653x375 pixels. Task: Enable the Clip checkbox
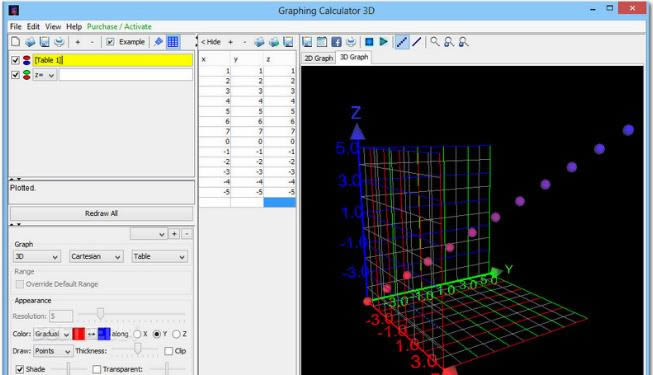pyautogui.click(x=169, y=351)
